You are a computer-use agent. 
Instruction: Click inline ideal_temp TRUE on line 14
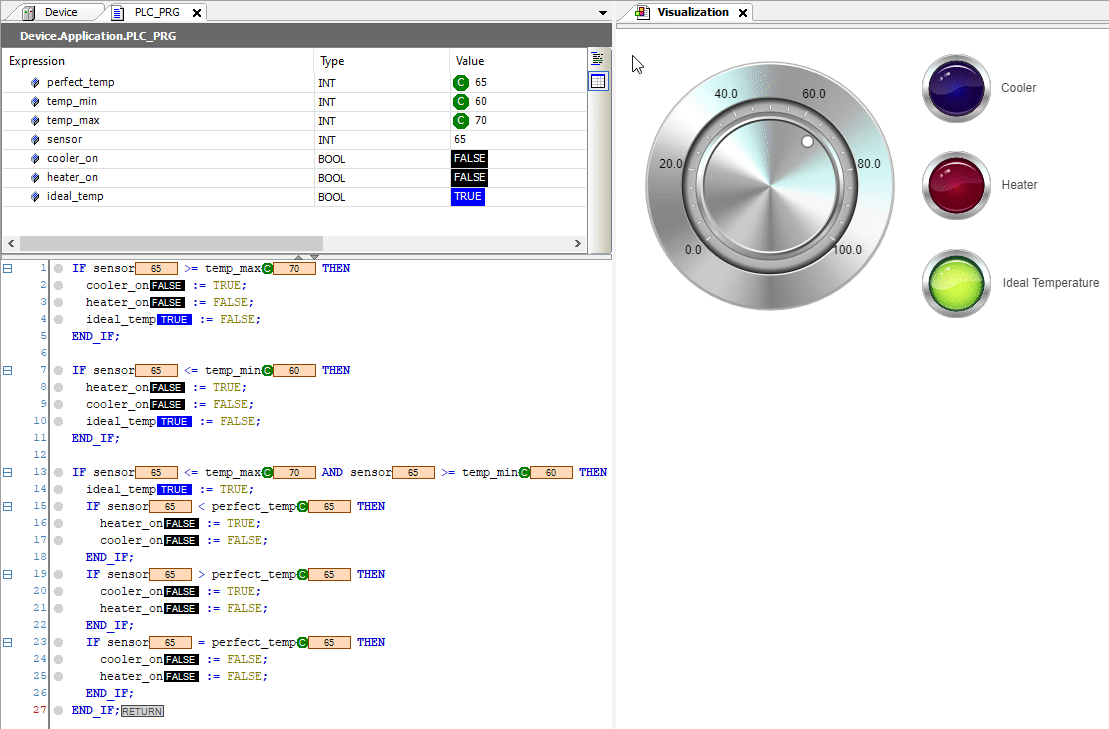pyautogui.click(x=174, y=489)
